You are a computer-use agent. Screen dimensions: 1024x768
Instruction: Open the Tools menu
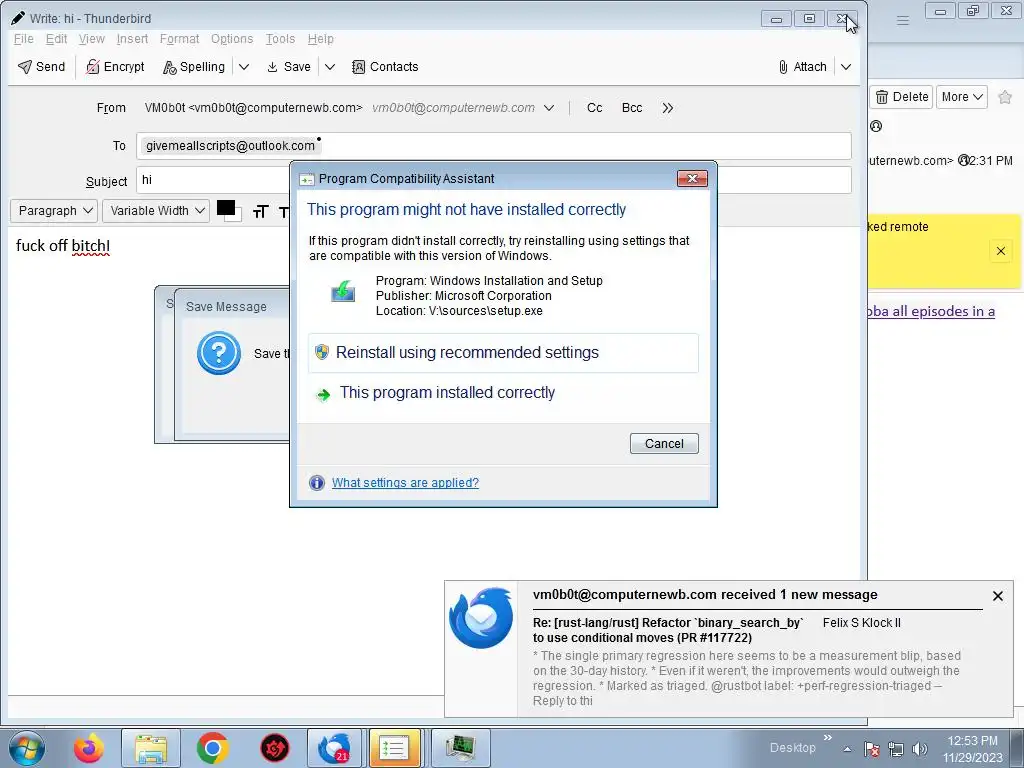coord(280,39)
